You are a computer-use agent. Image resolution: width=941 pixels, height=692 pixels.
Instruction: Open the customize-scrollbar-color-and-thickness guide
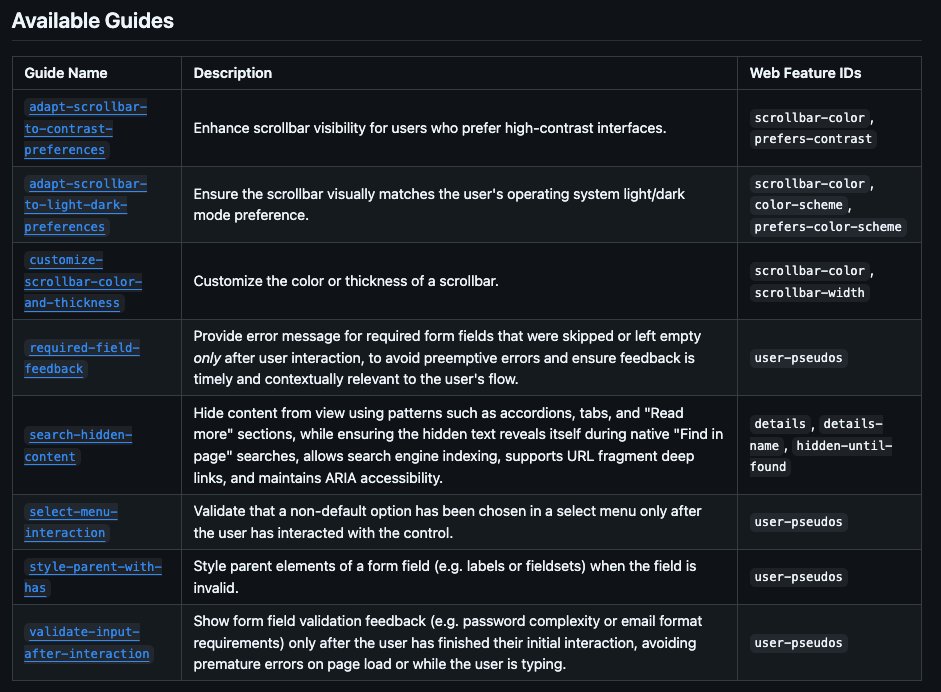(83, 281)
